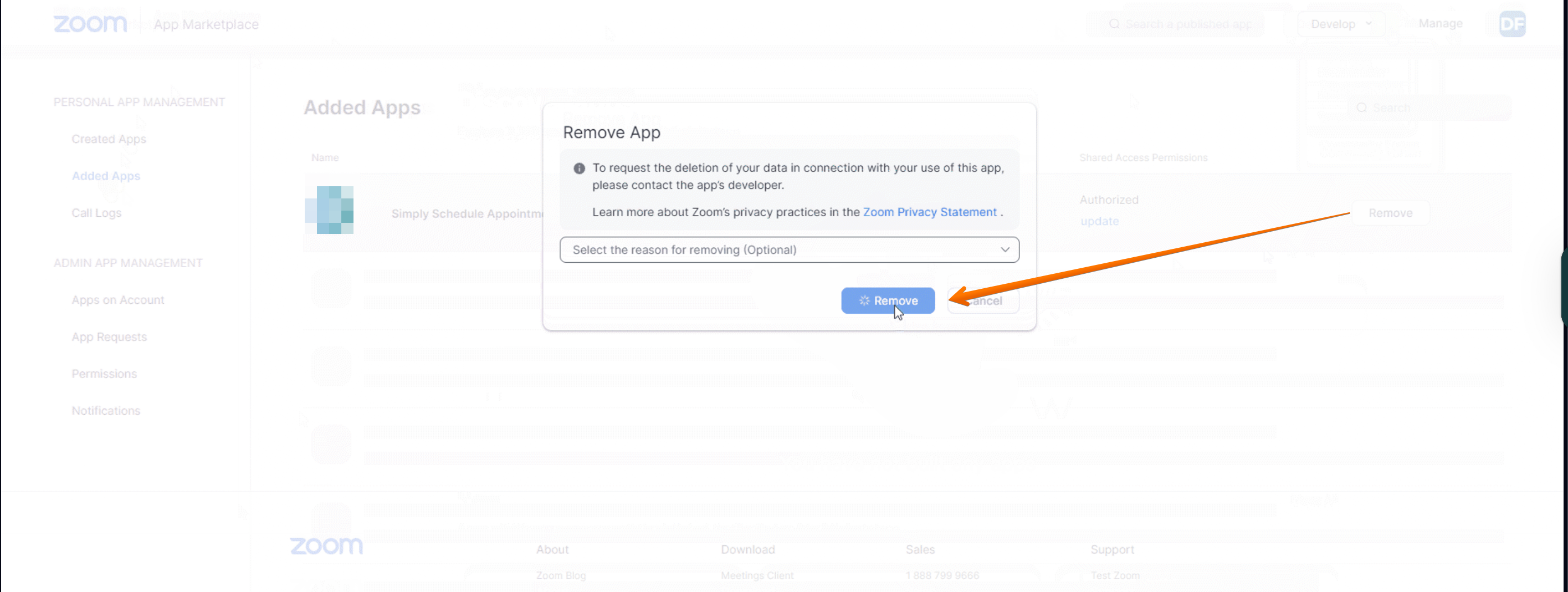Open Apps on Account page

click(117, 300)
